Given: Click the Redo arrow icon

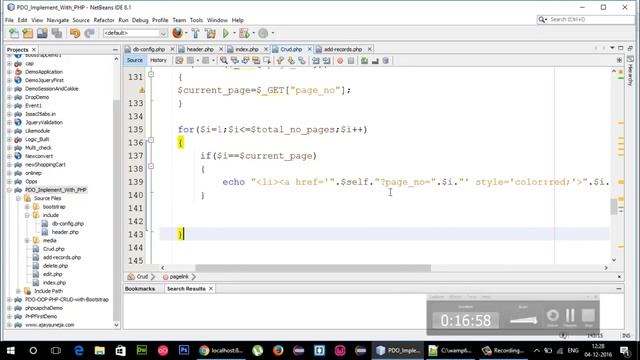Looking at the screenshot, I should (x=89, y=33).
